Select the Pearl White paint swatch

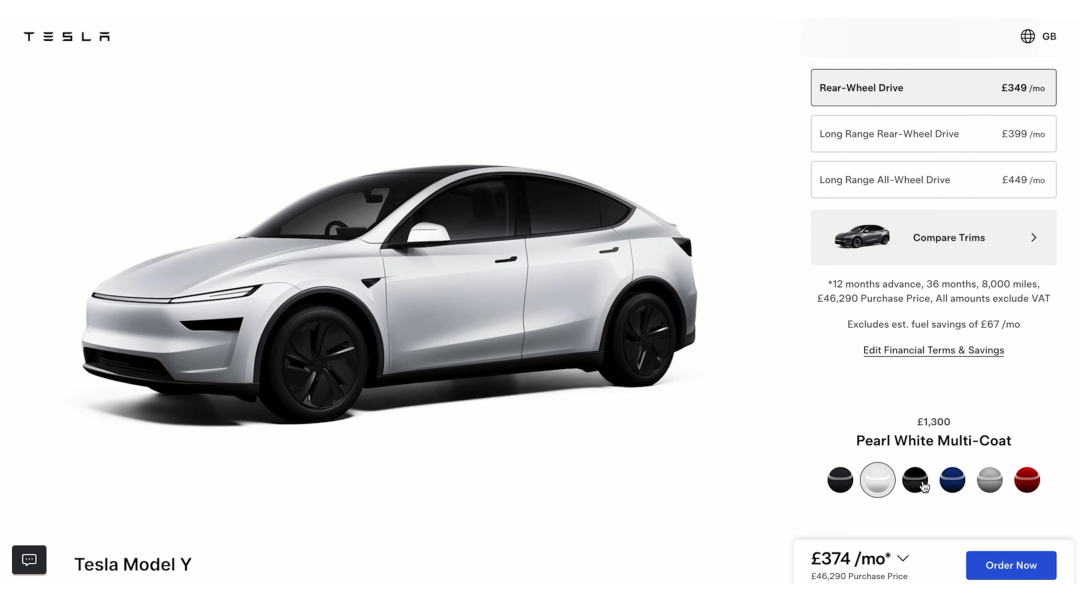coord(878,480)
